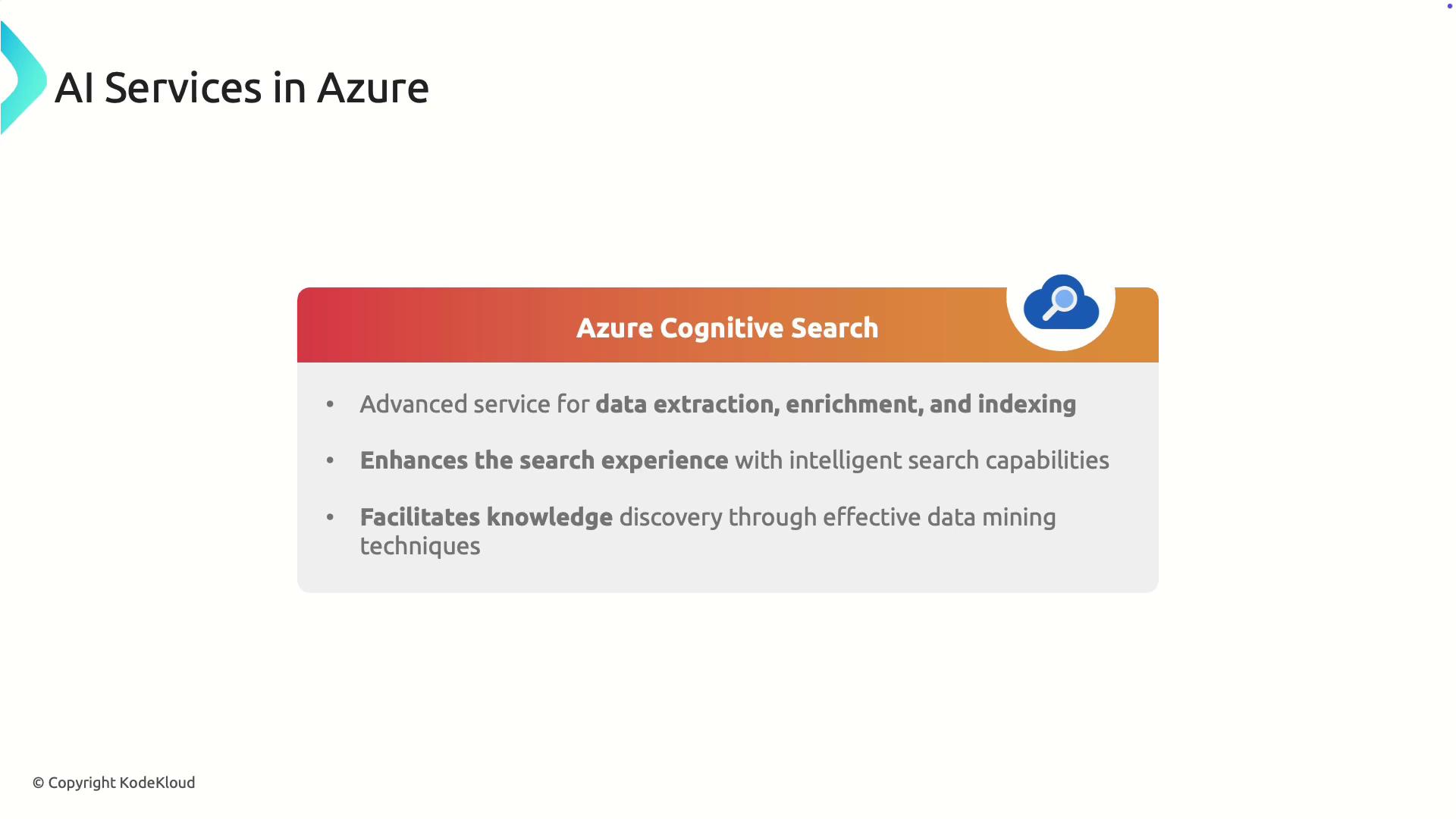Click the word "Azure" in the slide title
This screenshot has height=819, width=1456.
[373, 87]
